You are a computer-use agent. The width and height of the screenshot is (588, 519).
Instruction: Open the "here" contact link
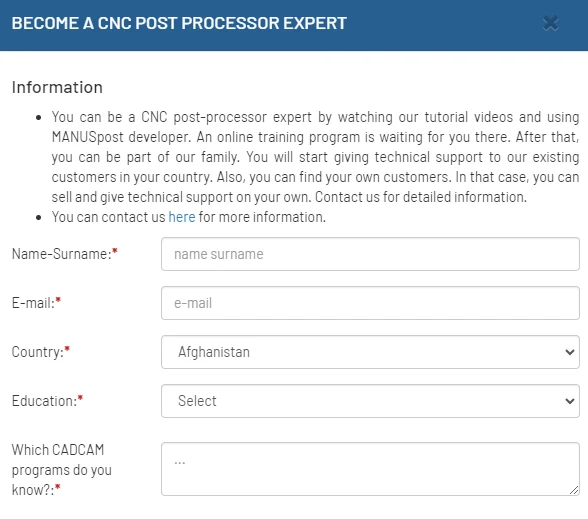[182, 217]
